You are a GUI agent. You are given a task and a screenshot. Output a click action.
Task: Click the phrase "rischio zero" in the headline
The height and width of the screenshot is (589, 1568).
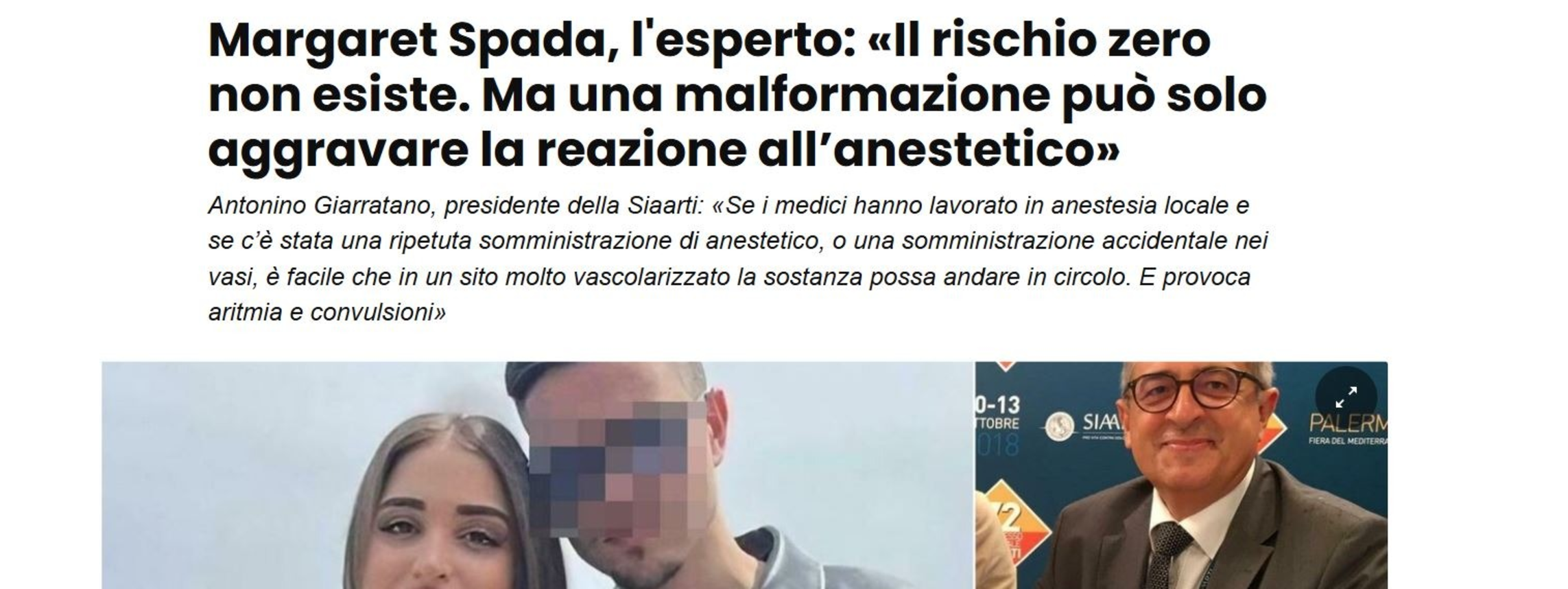pyautogui.click(x=1070, y=41)
